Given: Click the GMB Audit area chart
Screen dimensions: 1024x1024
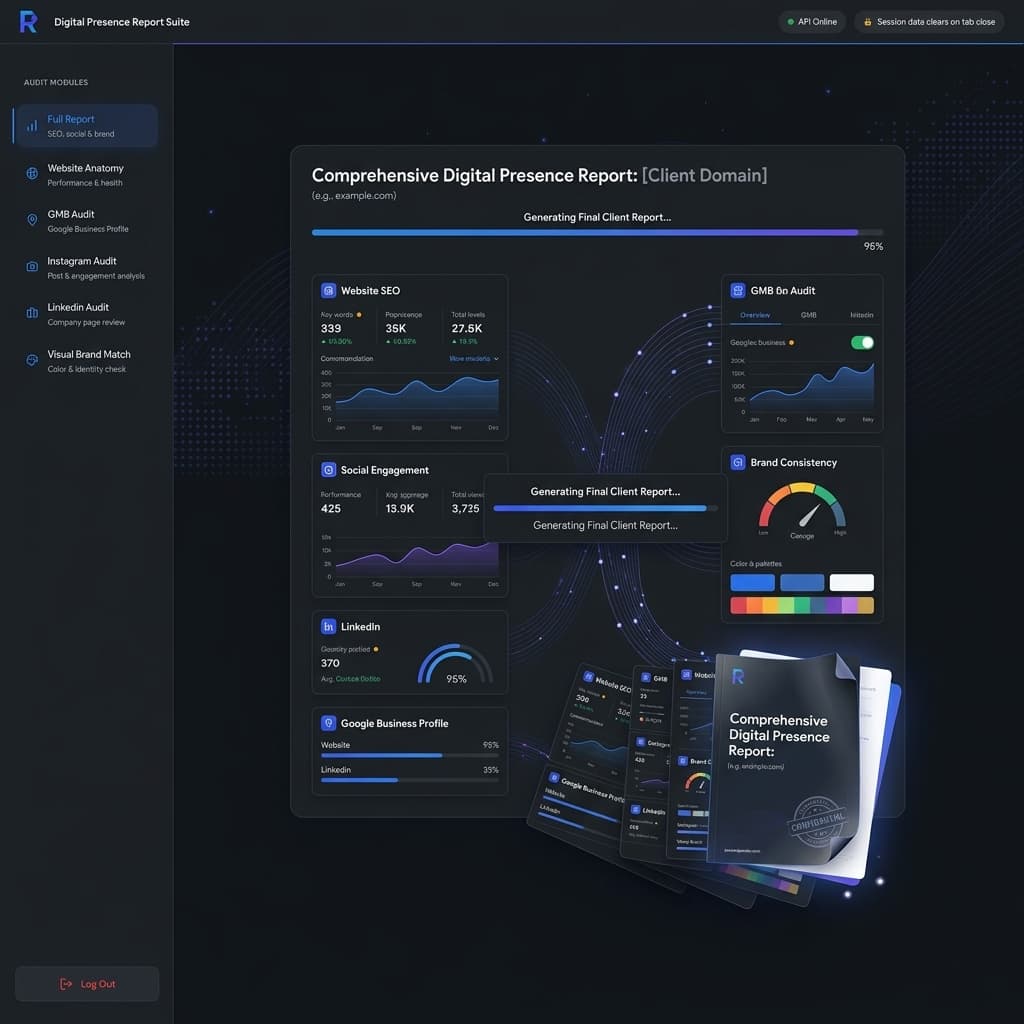Looking at the screenshot, I should tap(812, 387).
